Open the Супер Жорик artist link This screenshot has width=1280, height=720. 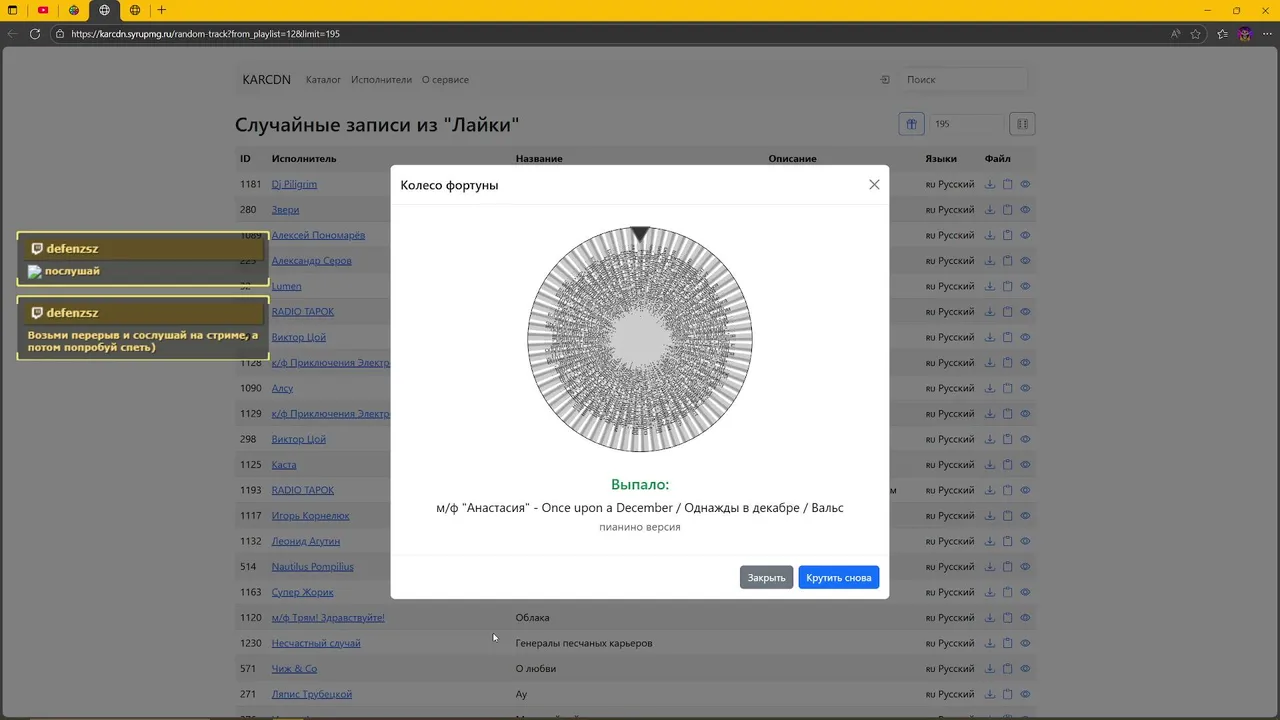[x=302, y=592]
